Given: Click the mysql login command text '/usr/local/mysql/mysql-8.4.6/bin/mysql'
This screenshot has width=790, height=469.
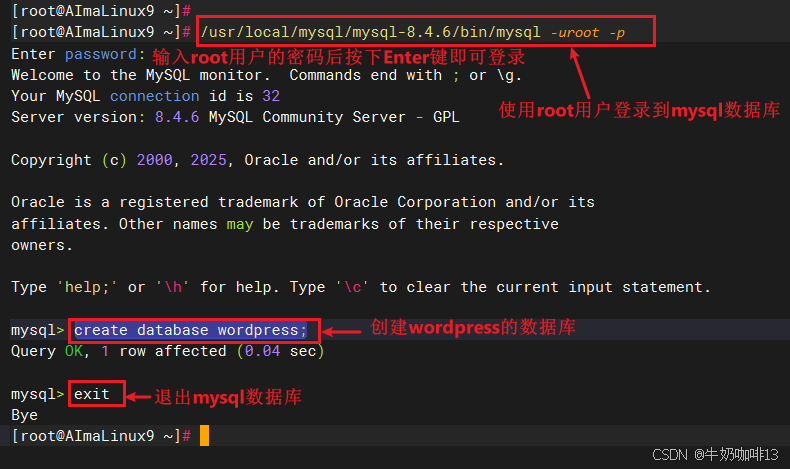Looking at the screenshot, I should pyautogui.click(x=370, y=32).
